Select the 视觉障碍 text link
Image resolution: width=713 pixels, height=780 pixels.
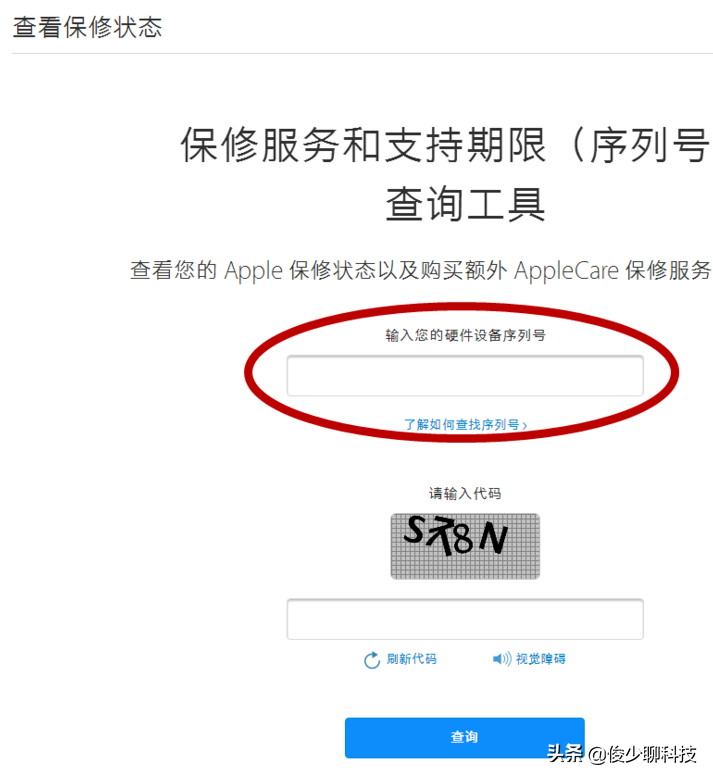coord(540,659)
